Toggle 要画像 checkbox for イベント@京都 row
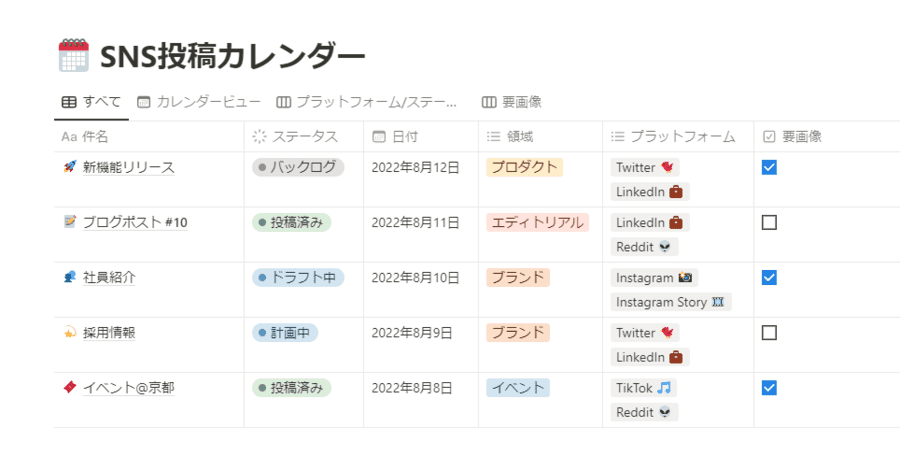 (x=769, y=388)
